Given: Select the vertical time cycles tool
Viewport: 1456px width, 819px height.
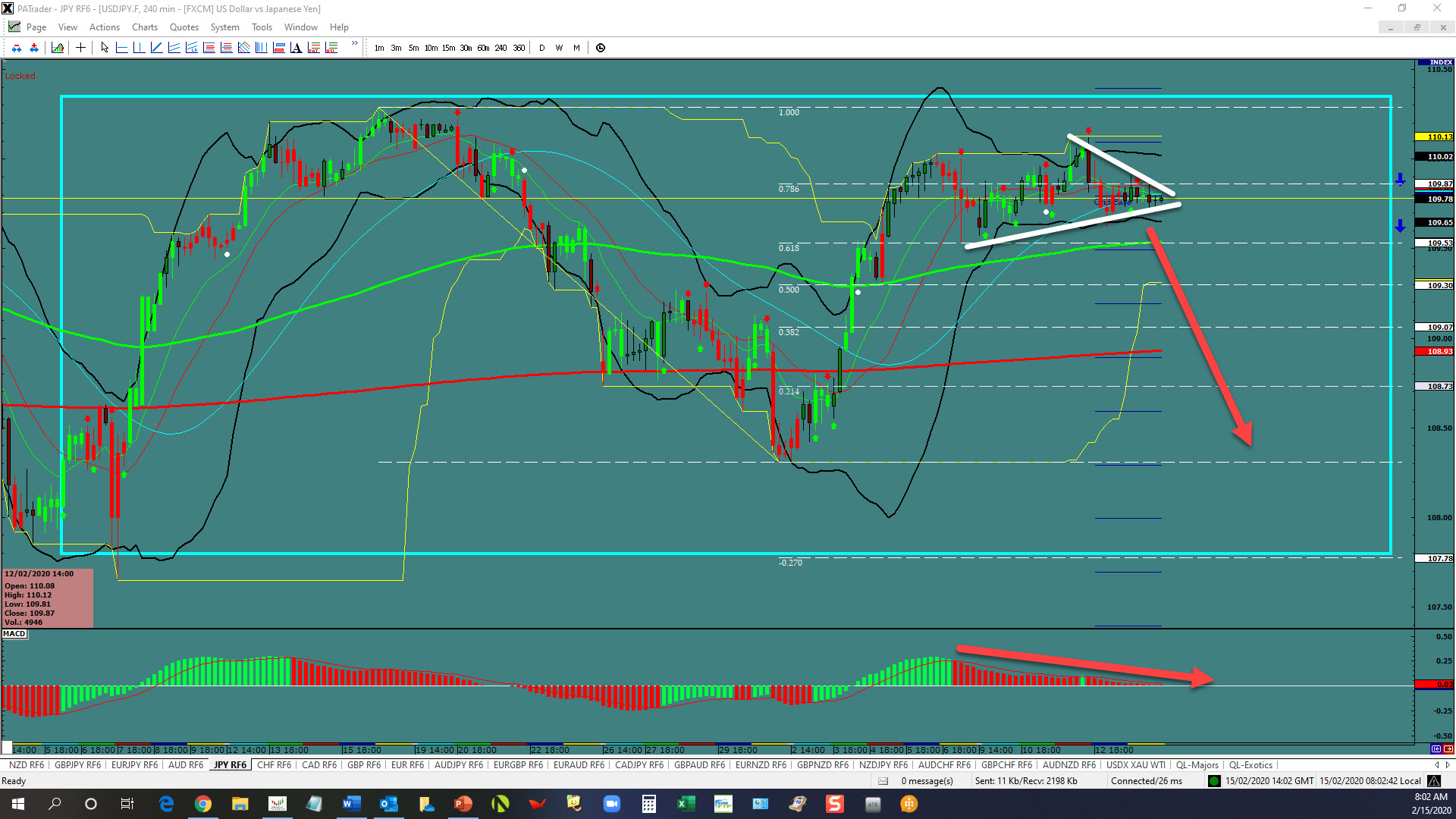Looking at the screenshot, I should tap(261, 48).
